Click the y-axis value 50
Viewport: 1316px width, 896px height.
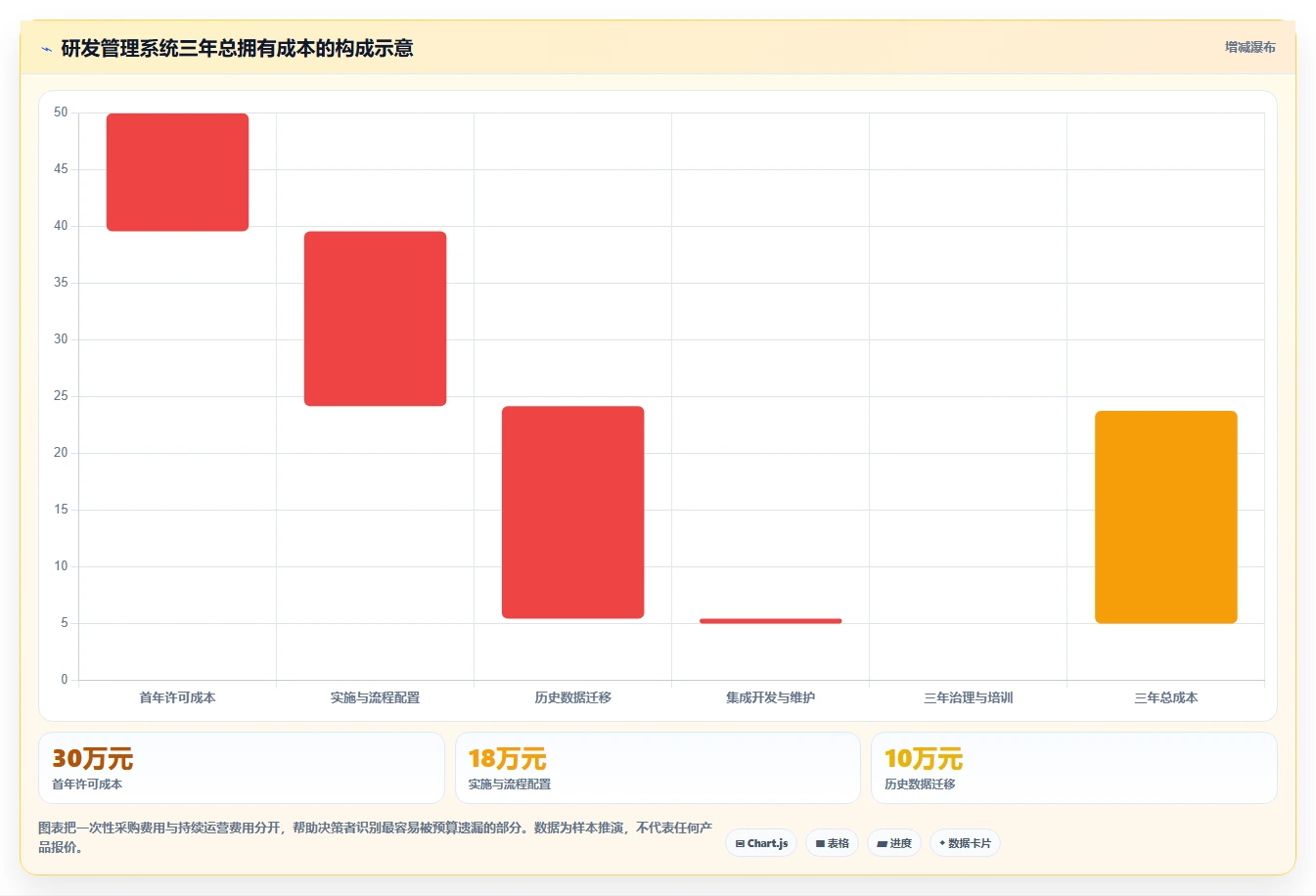tap(61, 112)
